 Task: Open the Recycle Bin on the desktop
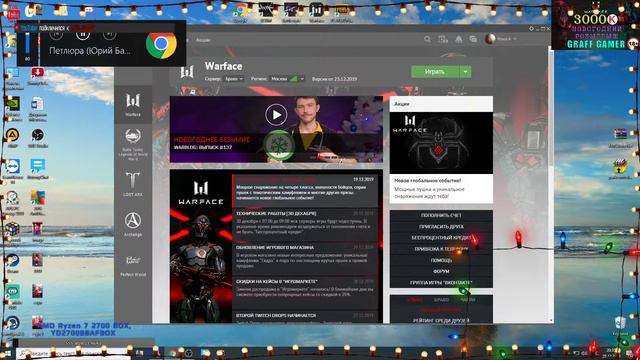pyautogui.click(x=620, y=326)
